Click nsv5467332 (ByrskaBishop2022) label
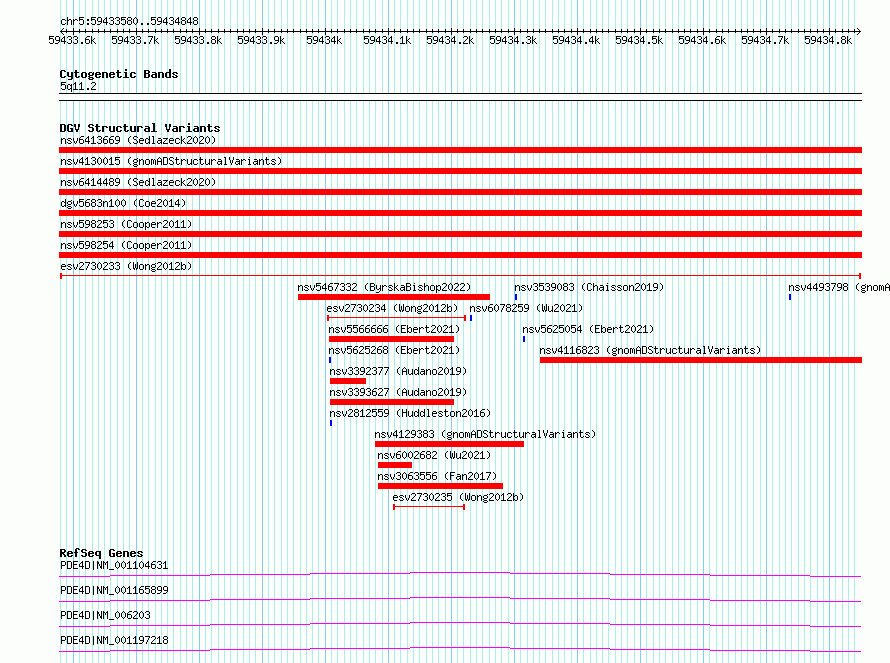The height and width of the screenshot is (663, 890). click(384, 287)
